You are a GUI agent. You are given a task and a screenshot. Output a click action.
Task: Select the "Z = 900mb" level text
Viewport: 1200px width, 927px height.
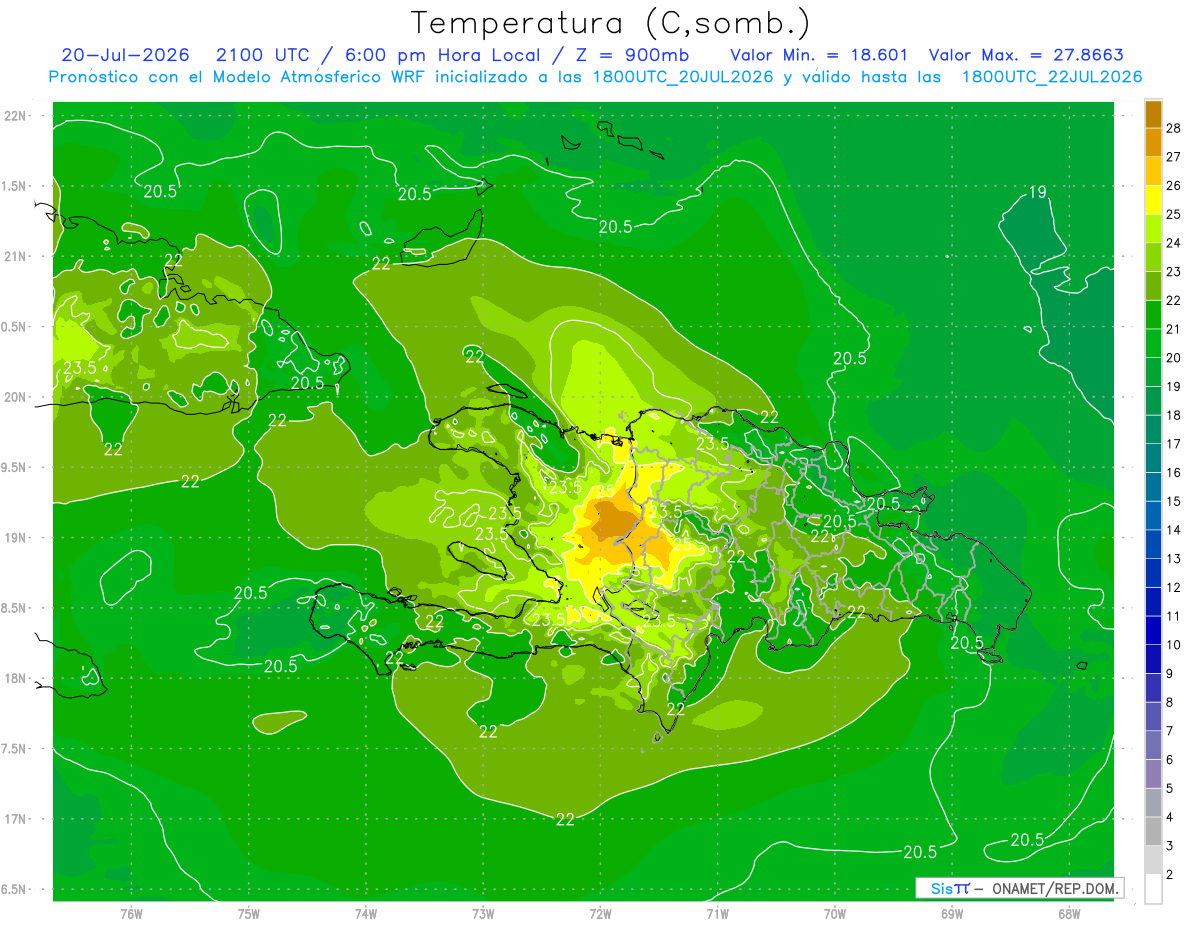632,55
